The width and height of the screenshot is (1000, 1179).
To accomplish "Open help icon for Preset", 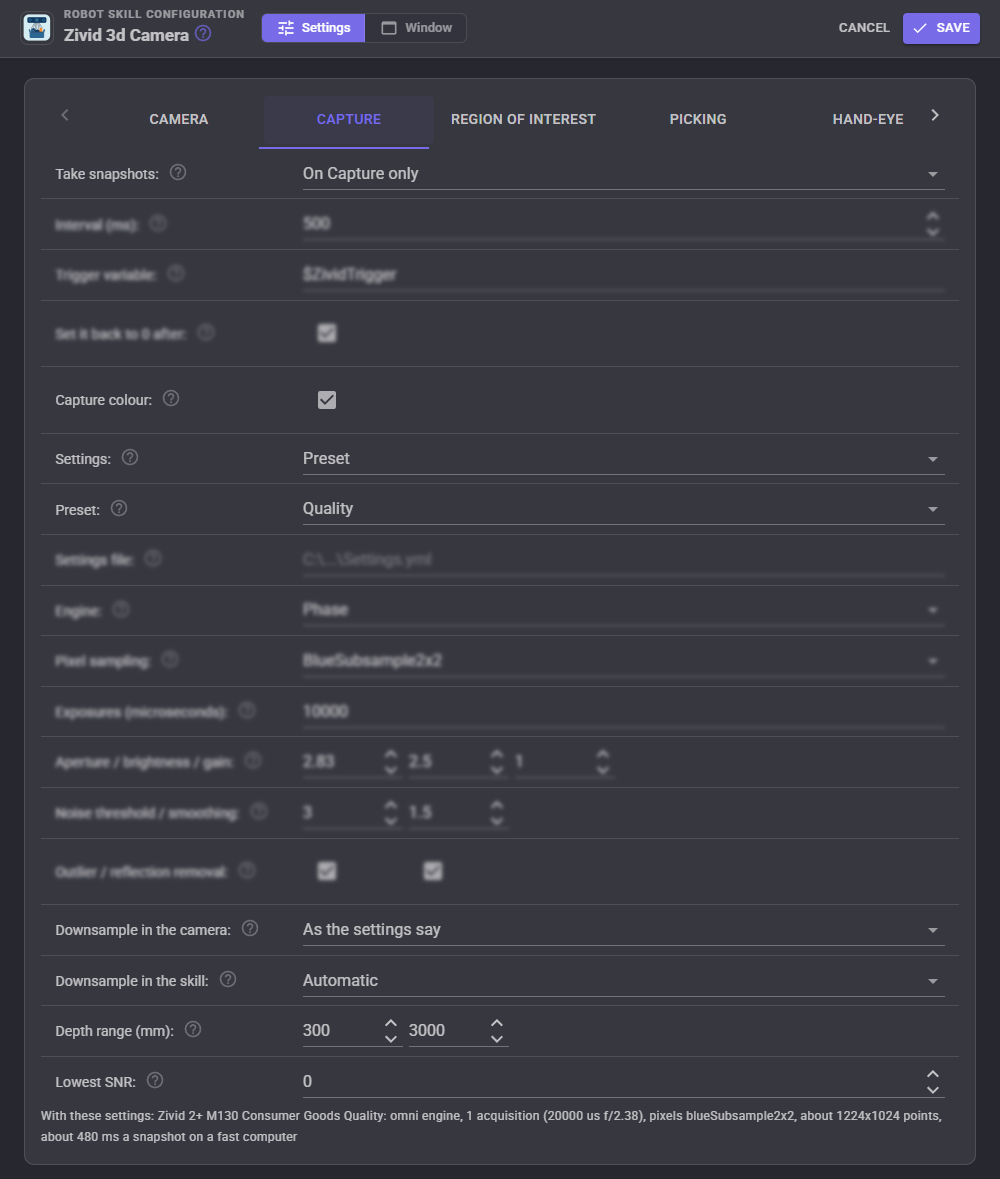I will 118,508.
